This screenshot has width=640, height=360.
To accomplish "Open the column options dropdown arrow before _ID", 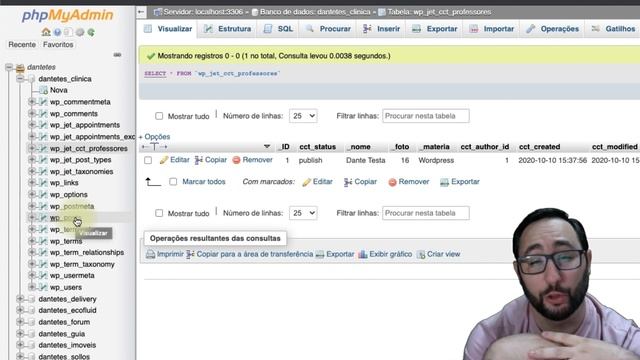I will pos(267,147).
